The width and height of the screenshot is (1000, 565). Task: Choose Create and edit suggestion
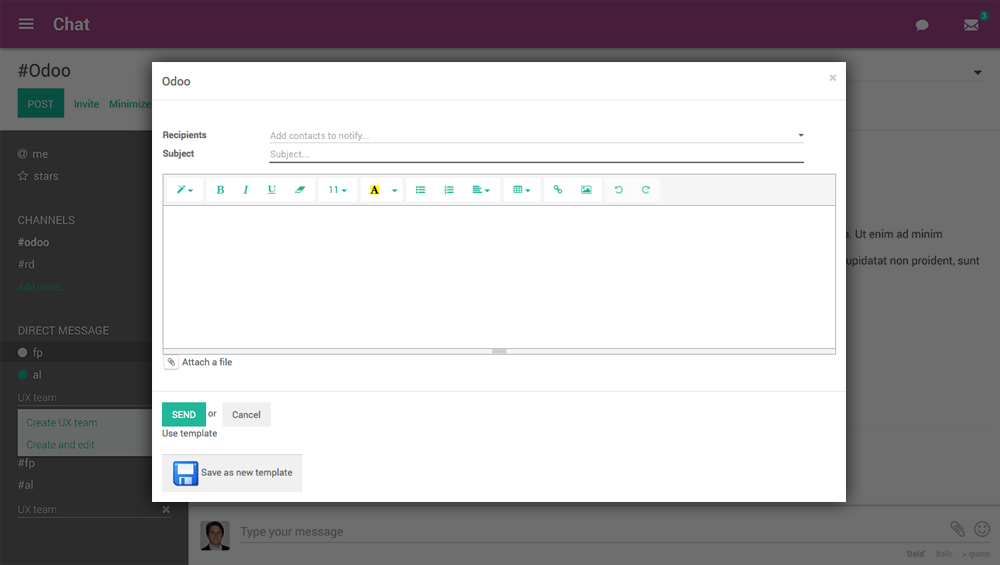click(x=61, y=444)
